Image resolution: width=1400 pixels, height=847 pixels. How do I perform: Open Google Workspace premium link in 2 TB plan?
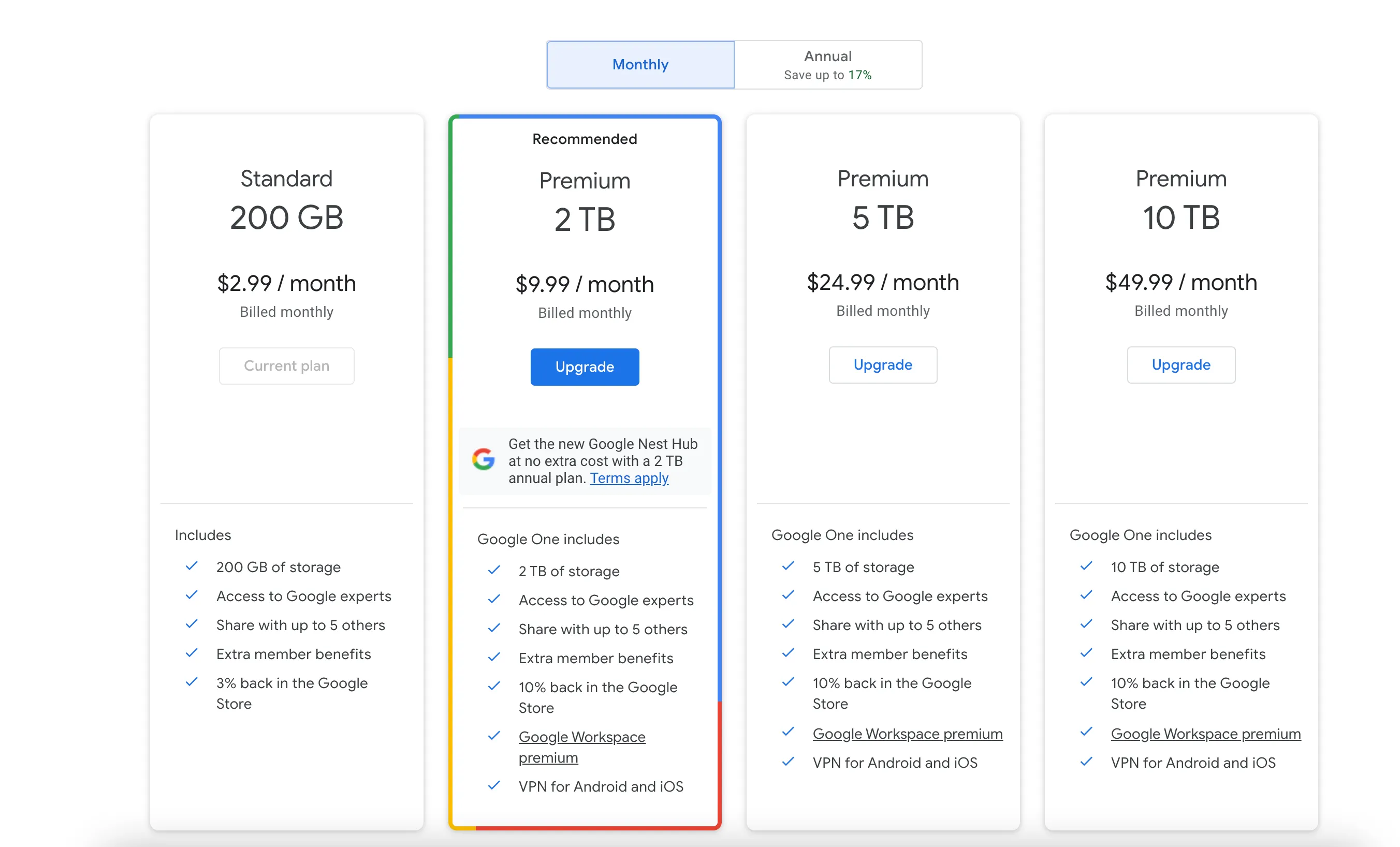[582, 747]
